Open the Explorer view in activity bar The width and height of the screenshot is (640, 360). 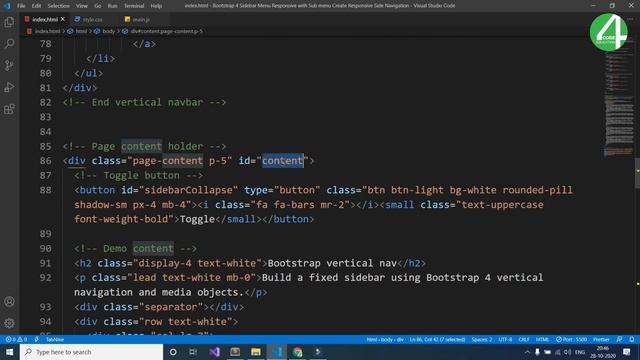(9, 22)
